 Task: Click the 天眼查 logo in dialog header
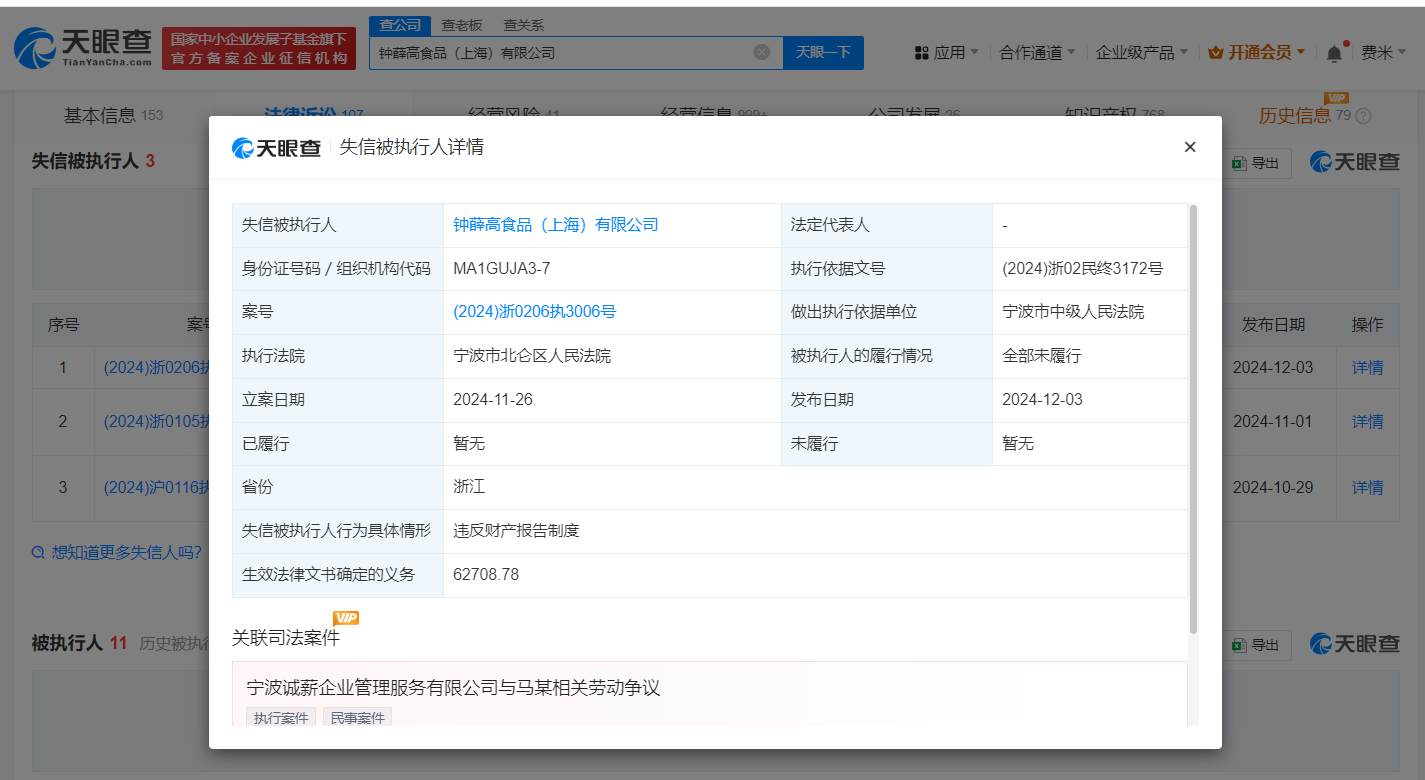point(276,148)
